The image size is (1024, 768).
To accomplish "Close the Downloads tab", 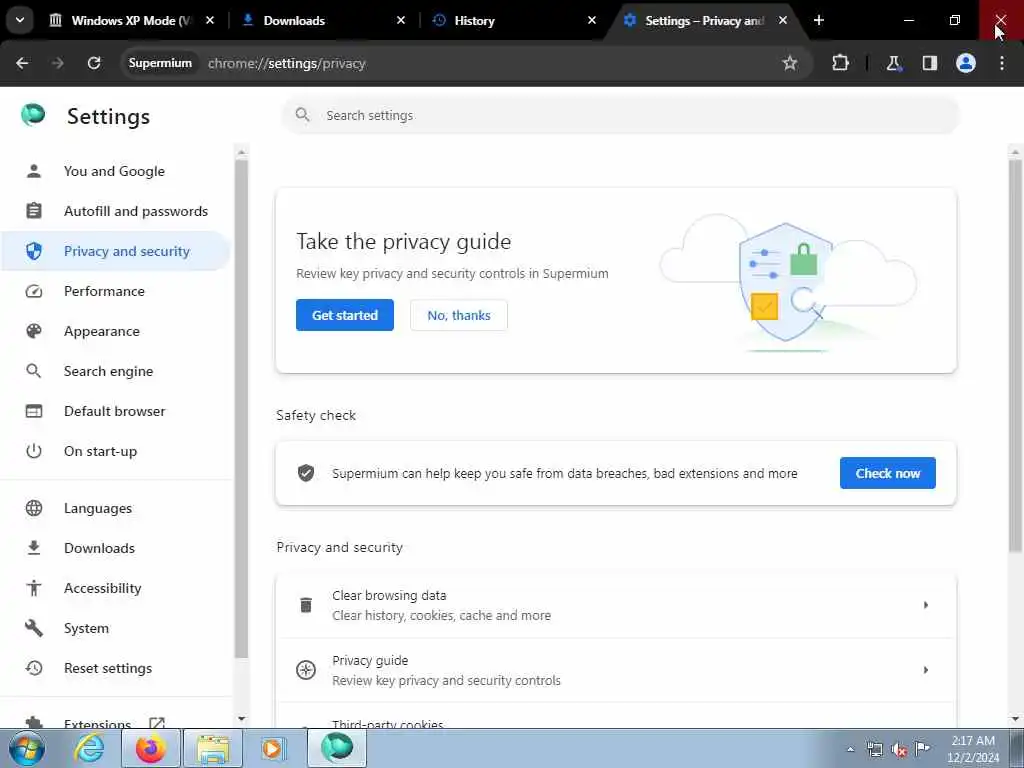I will [401, 20].
